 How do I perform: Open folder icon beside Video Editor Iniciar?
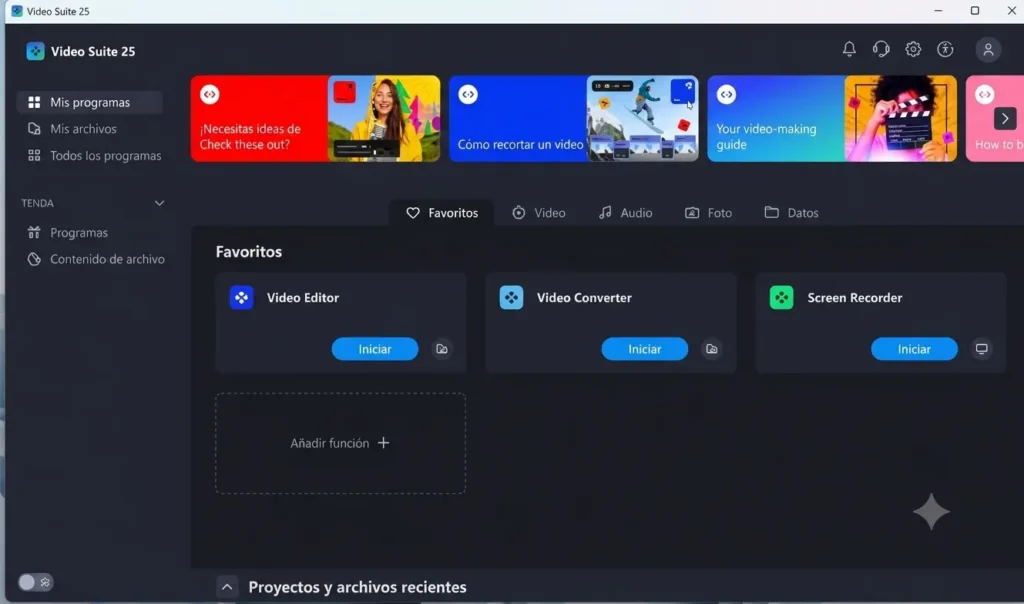pyautogui.click(x=442, y=349)
